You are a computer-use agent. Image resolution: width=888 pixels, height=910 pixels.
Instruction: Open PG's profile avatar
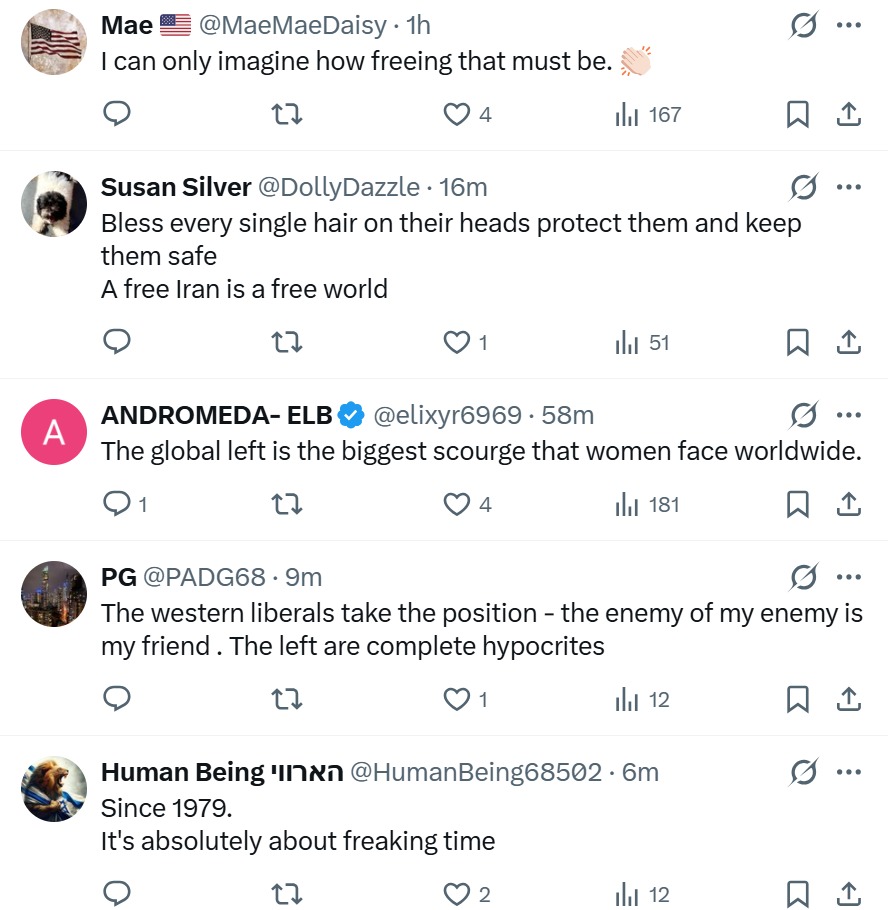pyautogui.click(x=54, y=593)
